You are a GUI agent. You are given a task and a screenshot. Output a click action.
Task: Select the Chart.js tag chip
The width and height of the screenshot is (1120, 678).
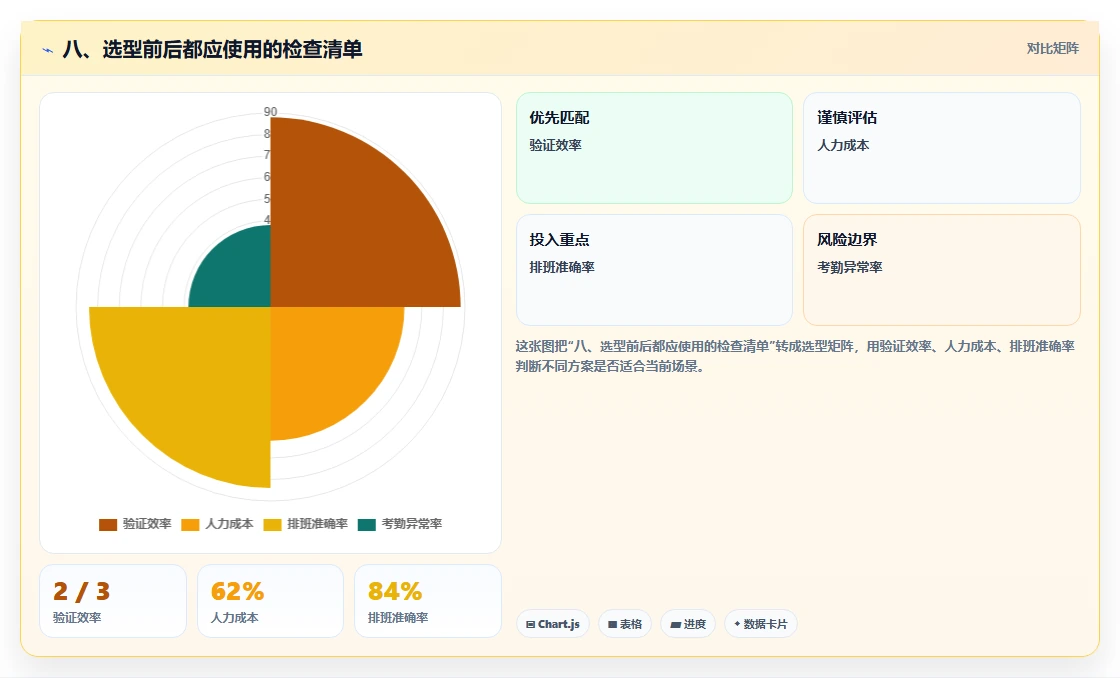(x=553, y=624)
